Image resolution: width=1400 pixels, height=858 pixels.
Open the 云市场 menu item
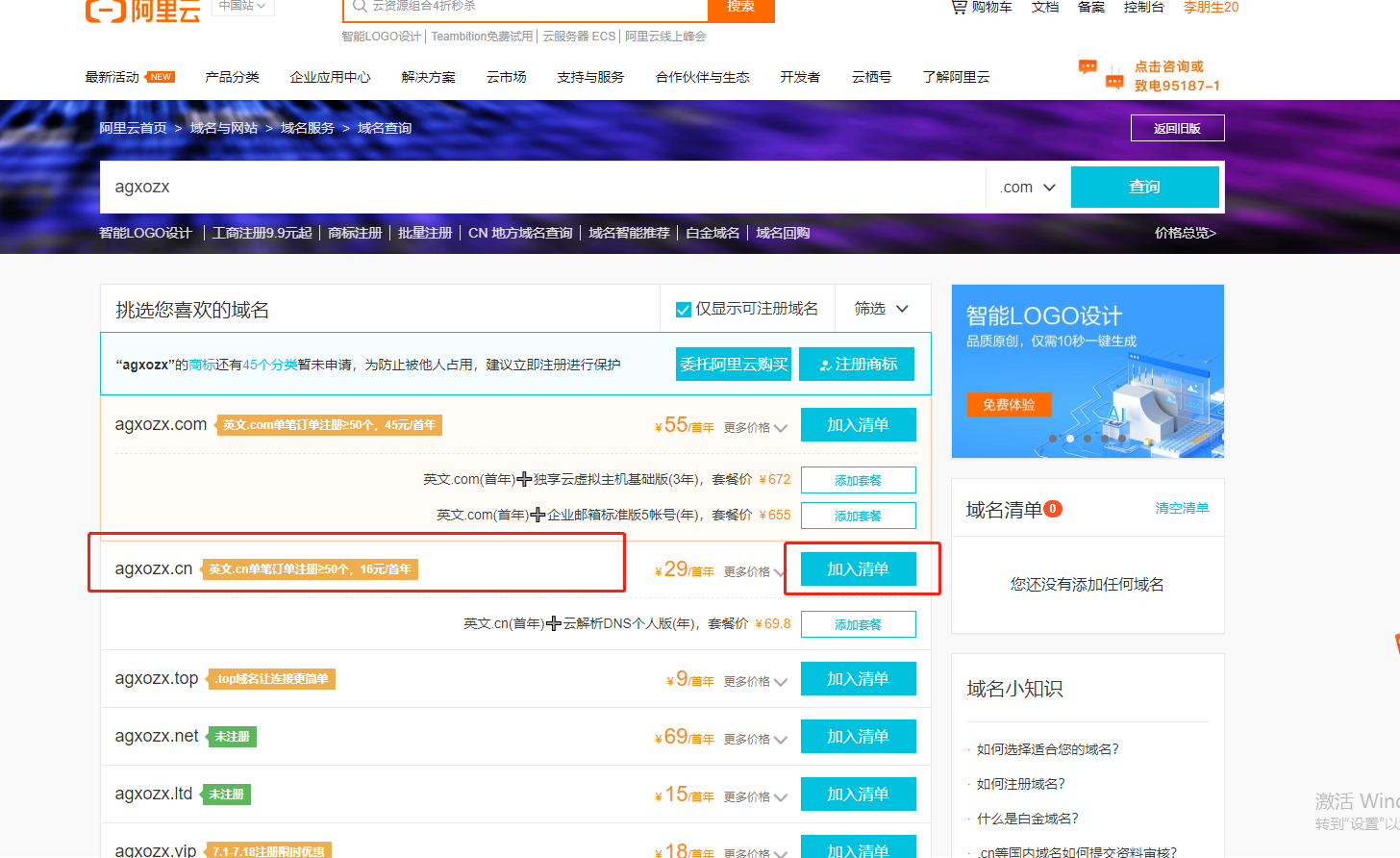coord(507,77)
